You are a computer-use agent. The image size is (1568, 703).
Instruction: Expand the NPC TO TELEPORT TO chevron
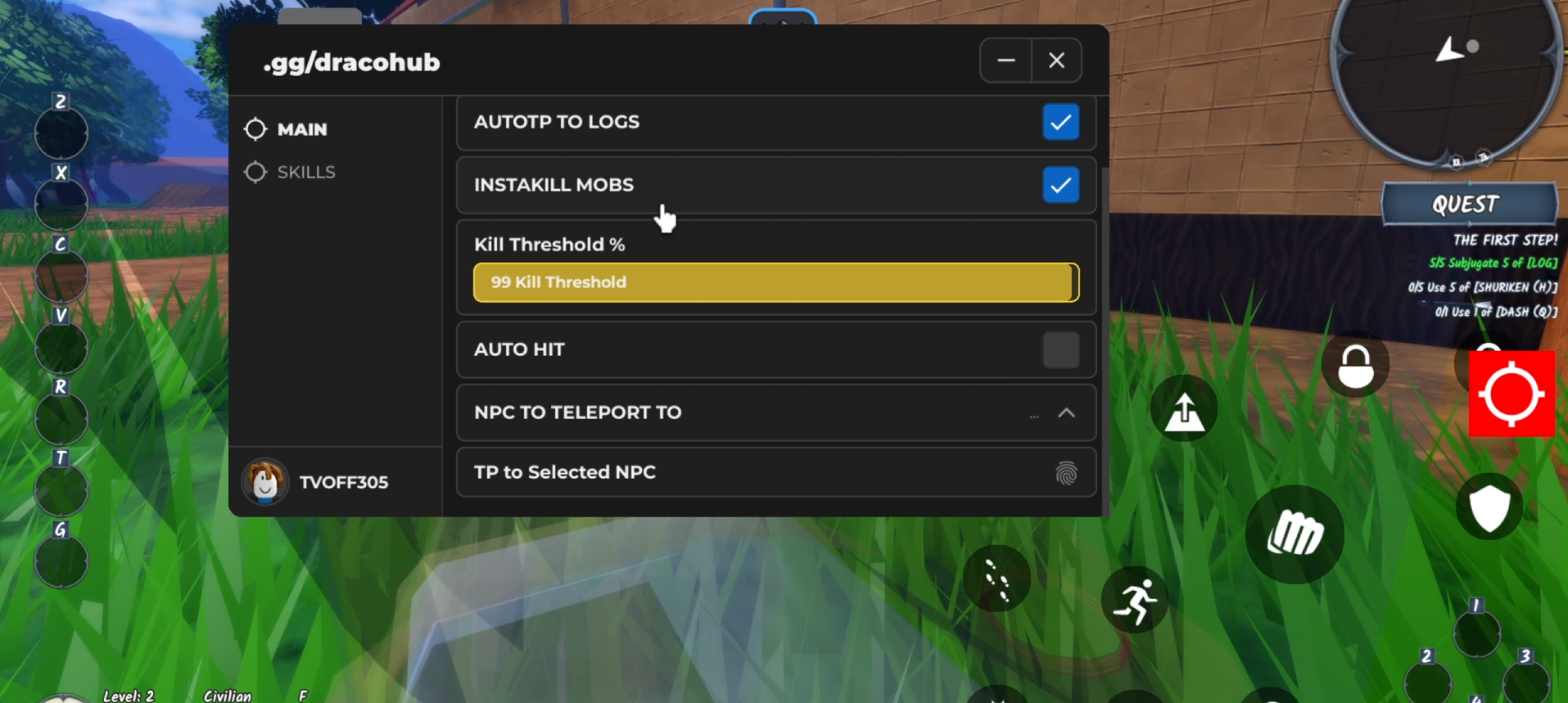point(1066,413)
